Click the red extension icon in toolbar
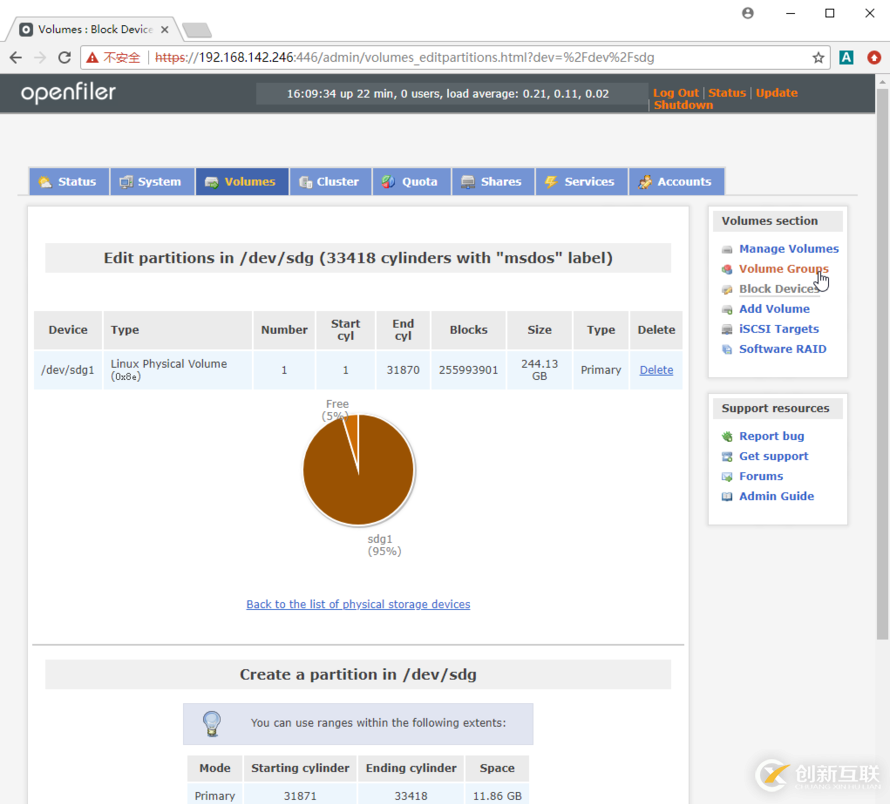Viewport: 890px width, 804px height. click(x=874, y=58)
